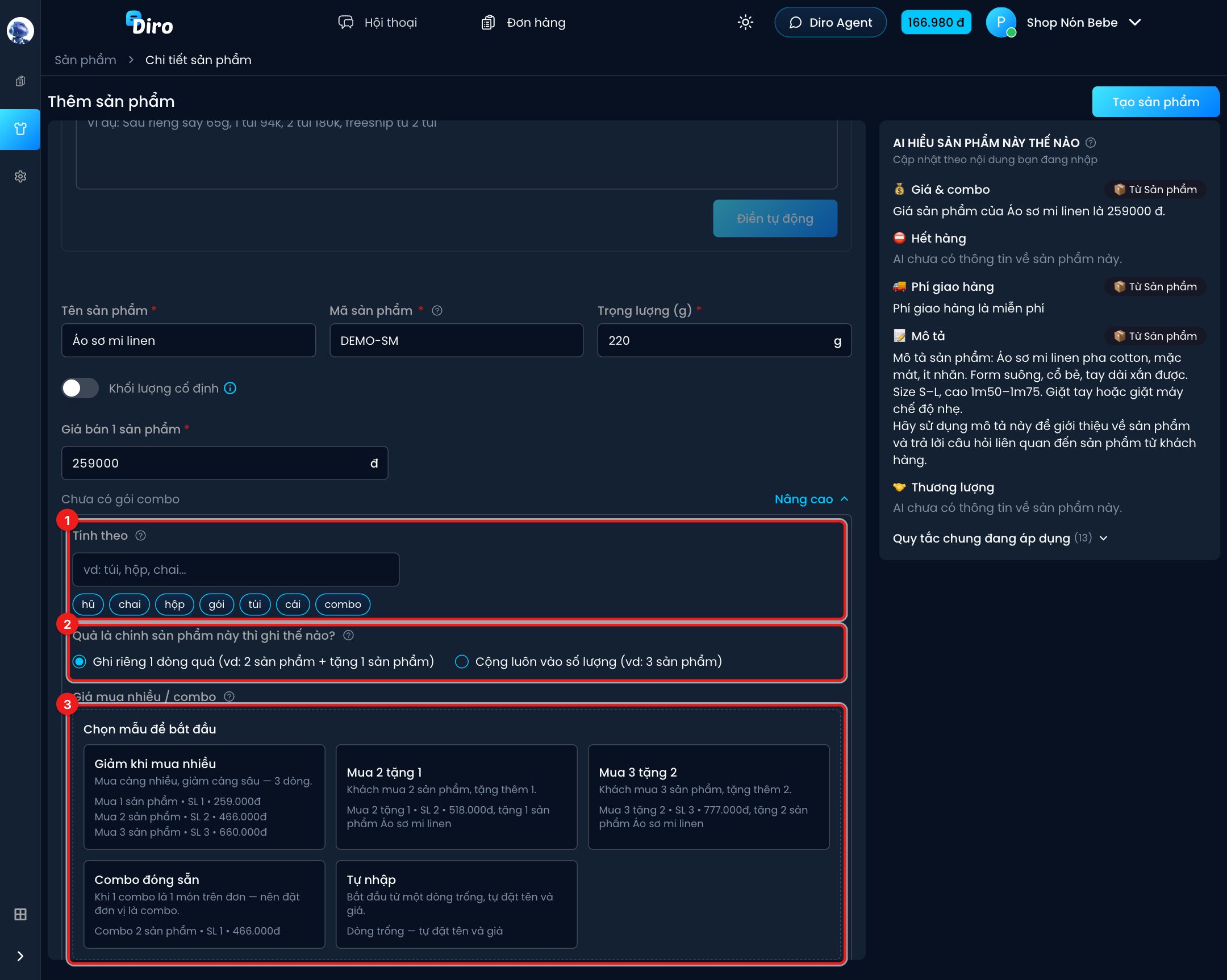Open the Hội thoại tab

coord(377,22)
